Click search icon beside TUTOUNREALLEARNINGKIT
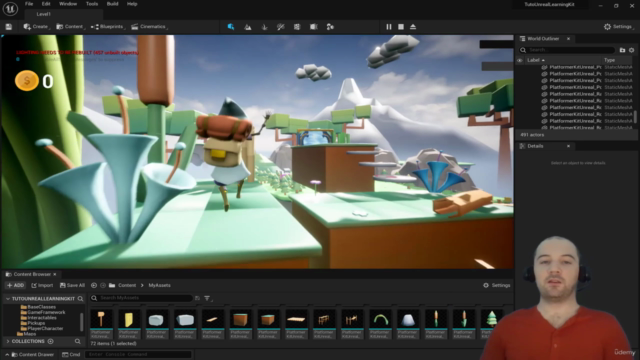The image size is (640, 360). tap(80, 299)
